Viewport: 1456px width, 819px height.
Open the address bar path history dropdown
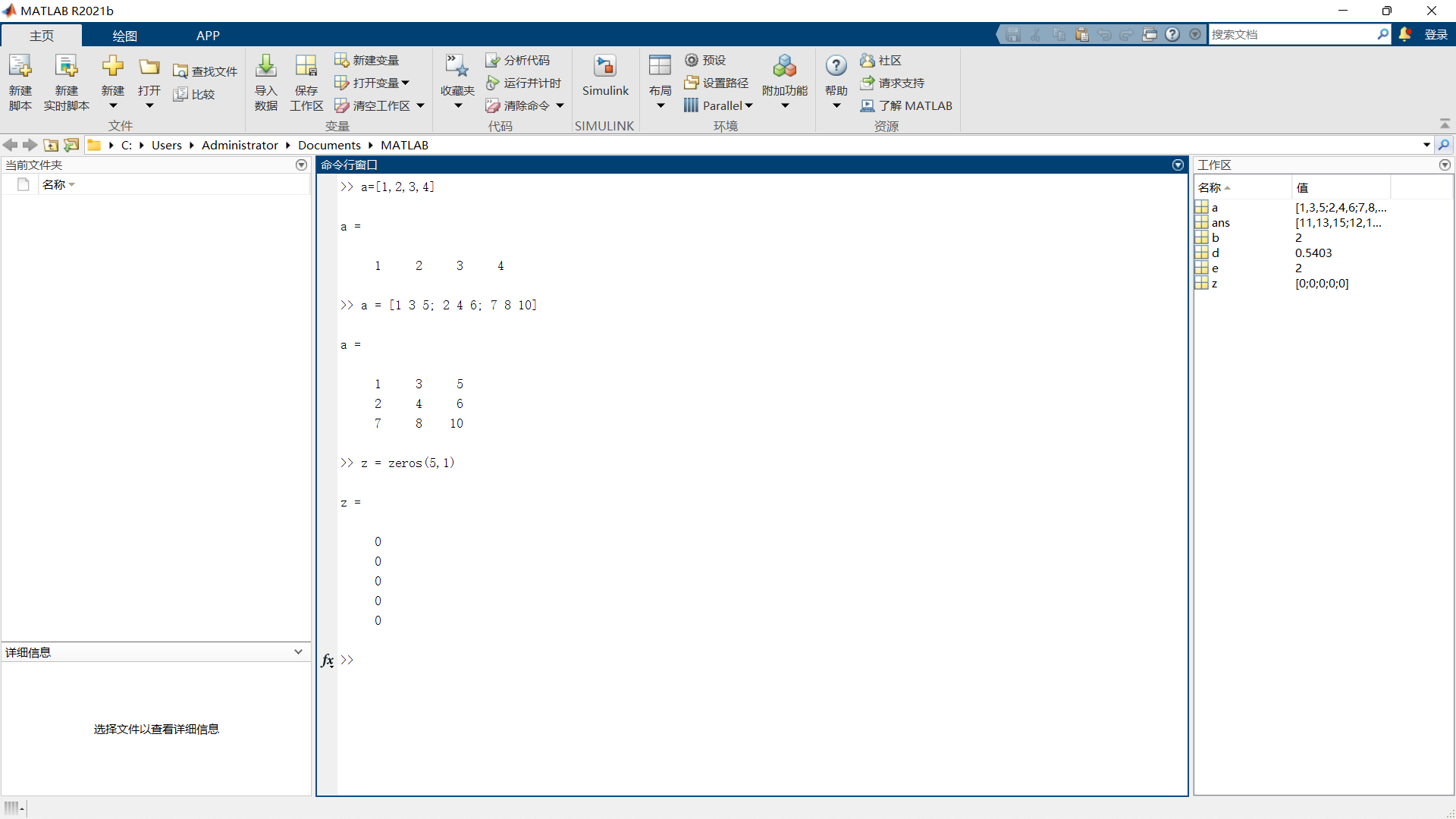(1426, 145)
